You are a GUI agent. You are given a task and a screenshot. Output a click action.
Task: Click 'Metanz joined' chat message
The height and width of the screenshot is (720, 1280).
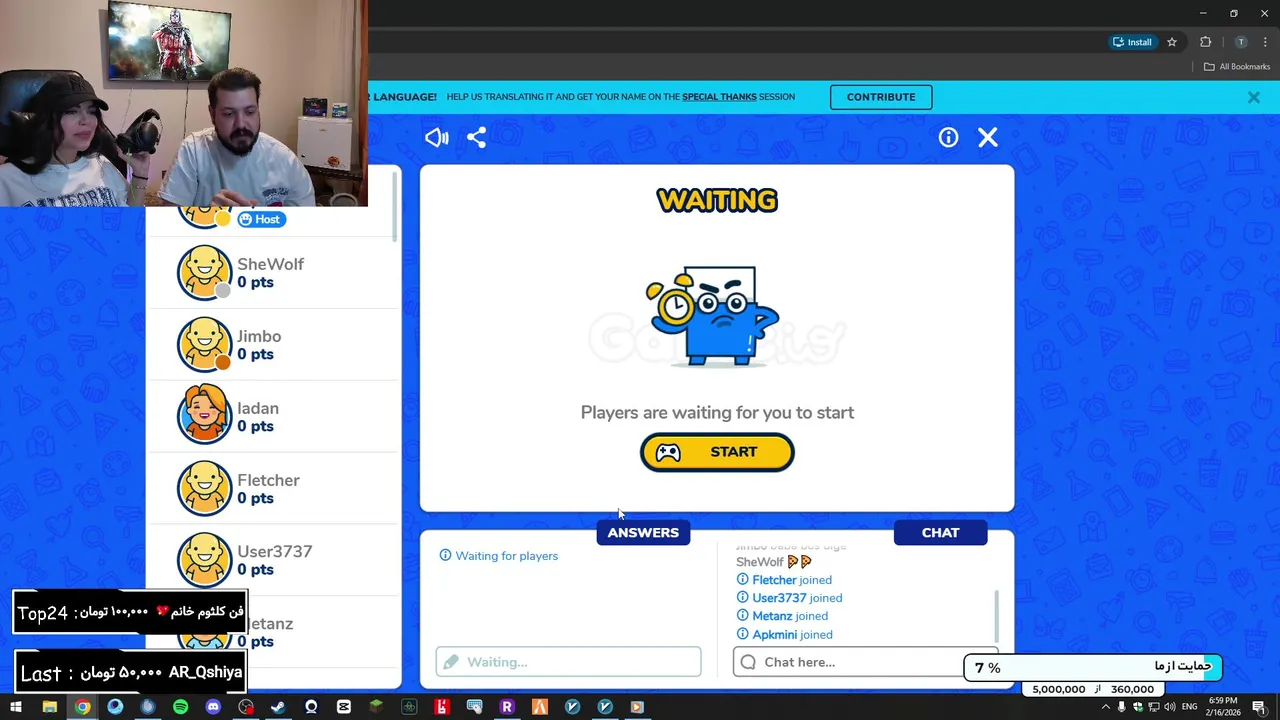782,616
